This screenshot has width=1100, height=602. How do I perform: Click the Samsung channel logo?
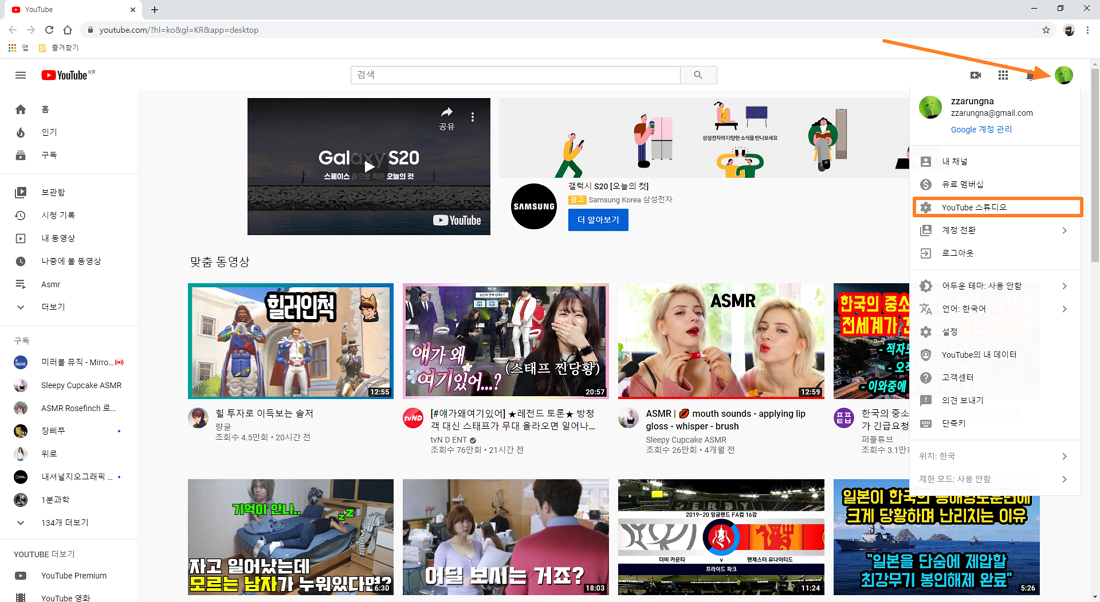pyautogui.click(x=533, y=206)
